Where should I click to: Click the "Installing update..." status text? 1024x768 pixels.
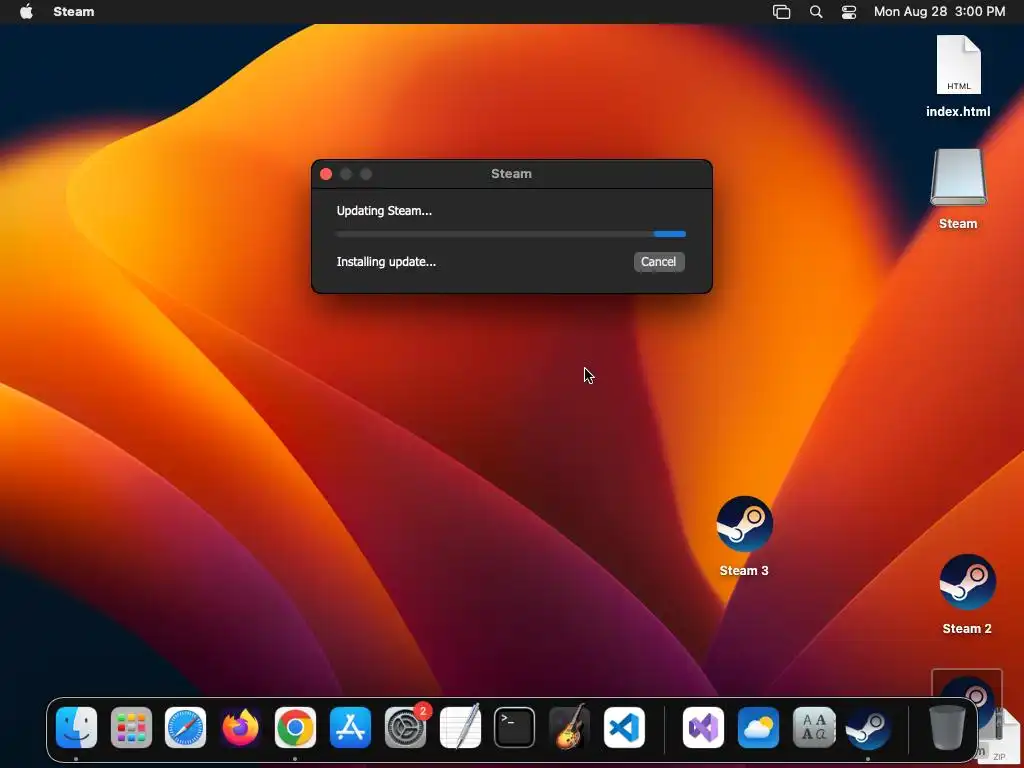point(386,262)
